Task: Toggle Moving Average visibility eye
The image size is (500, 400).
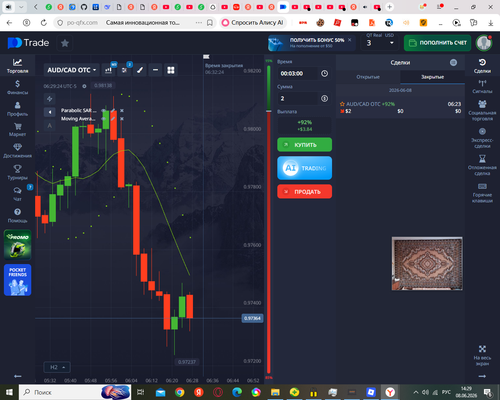Action: (103, 119)
